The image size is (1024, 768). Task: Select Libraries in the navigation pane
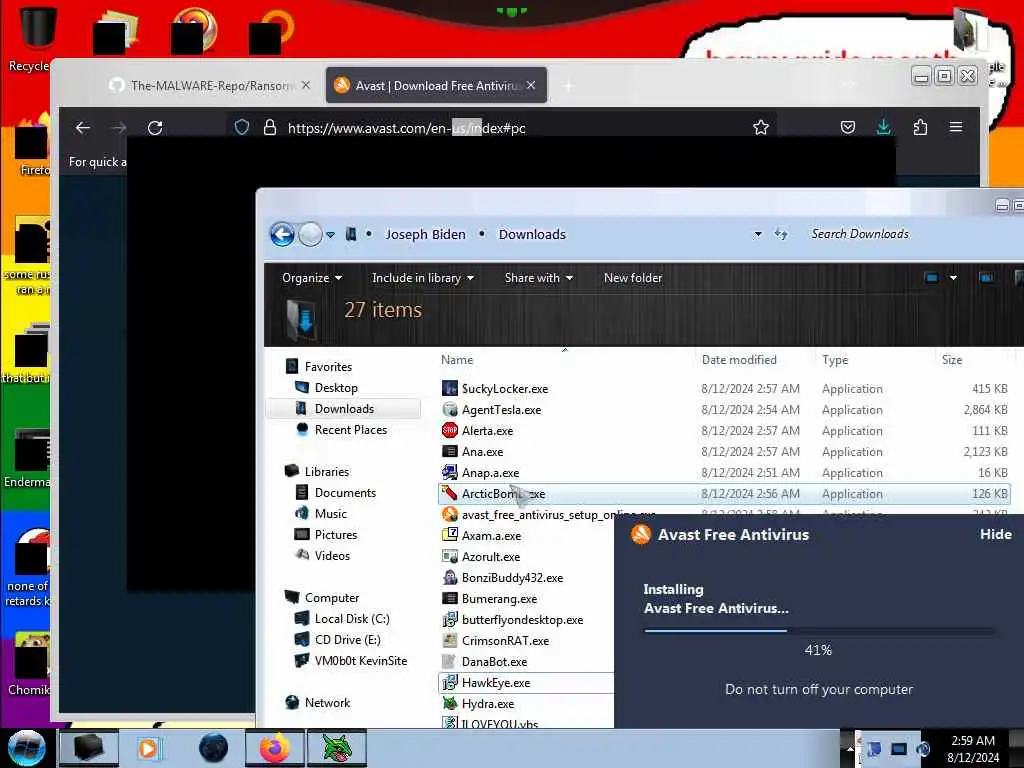tap(327, 472)
